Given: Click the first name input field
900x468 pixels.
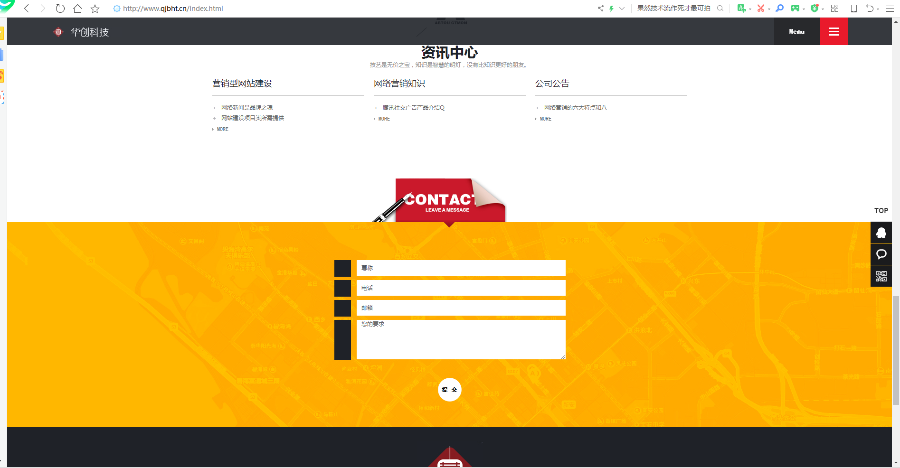Looking at the screenshot, I should pos(460,268).
